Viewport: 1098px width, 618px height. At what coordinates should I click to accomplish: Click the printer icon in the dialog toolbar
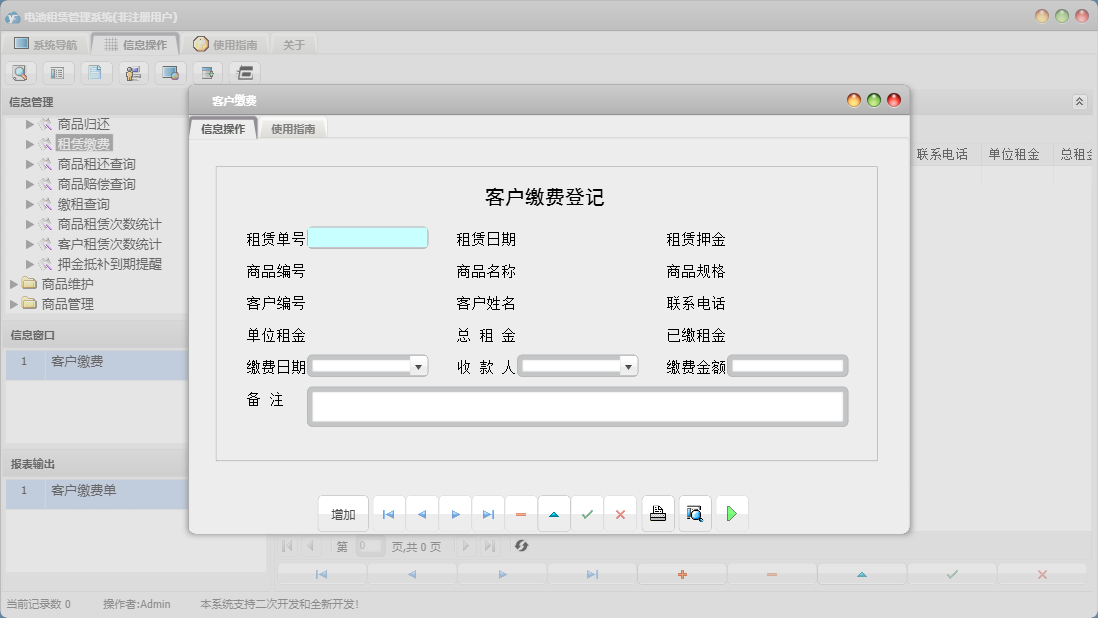point(658,514)
